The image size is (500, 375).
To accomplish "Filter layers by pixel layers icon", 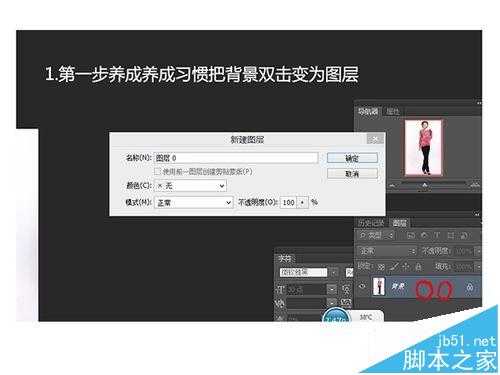I will click(x=411, y=236).
